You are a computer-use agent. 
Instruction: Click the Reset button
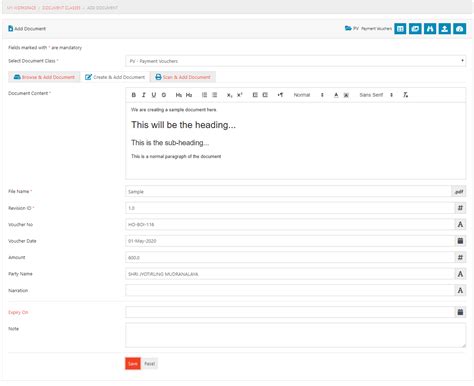coord(150,364)
